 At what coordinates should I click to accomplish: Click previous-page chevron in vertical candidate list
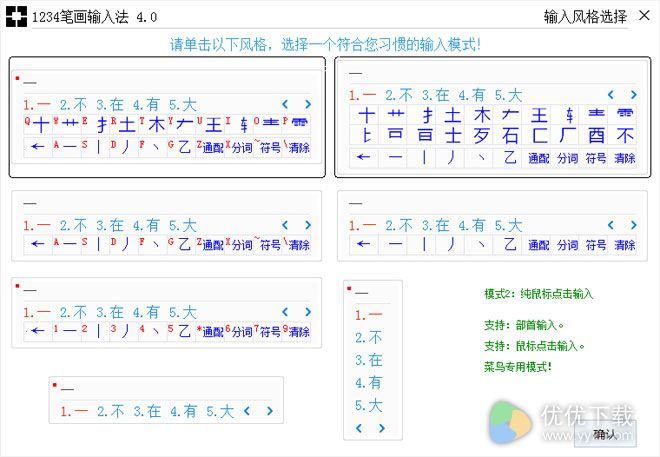pyautogui.click(x=359, y=428)
